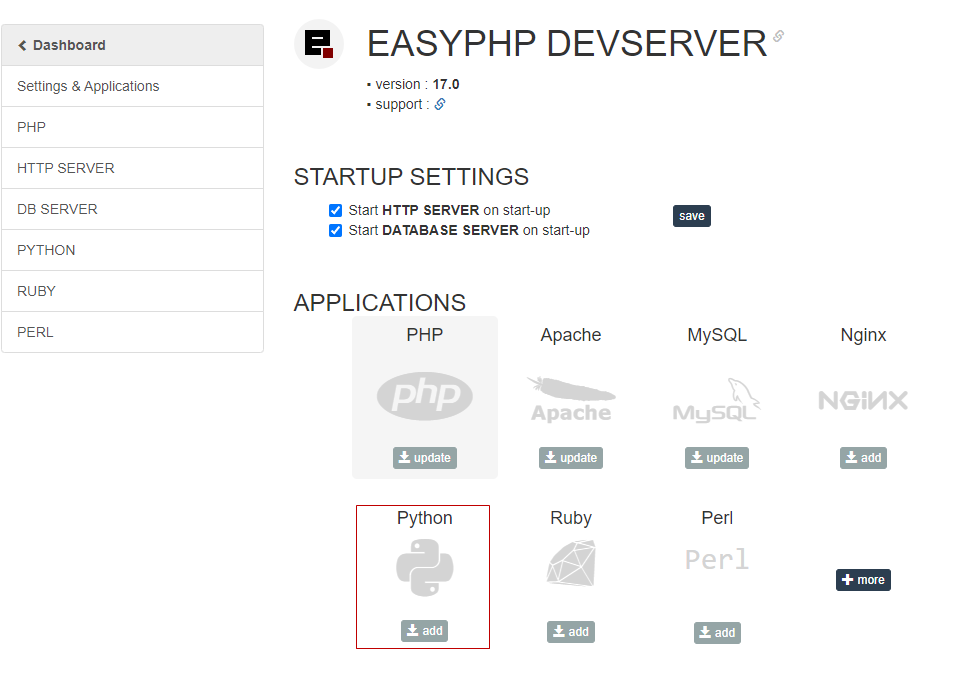
Task: Click the Perl logo
Action: tap(717, 560)
